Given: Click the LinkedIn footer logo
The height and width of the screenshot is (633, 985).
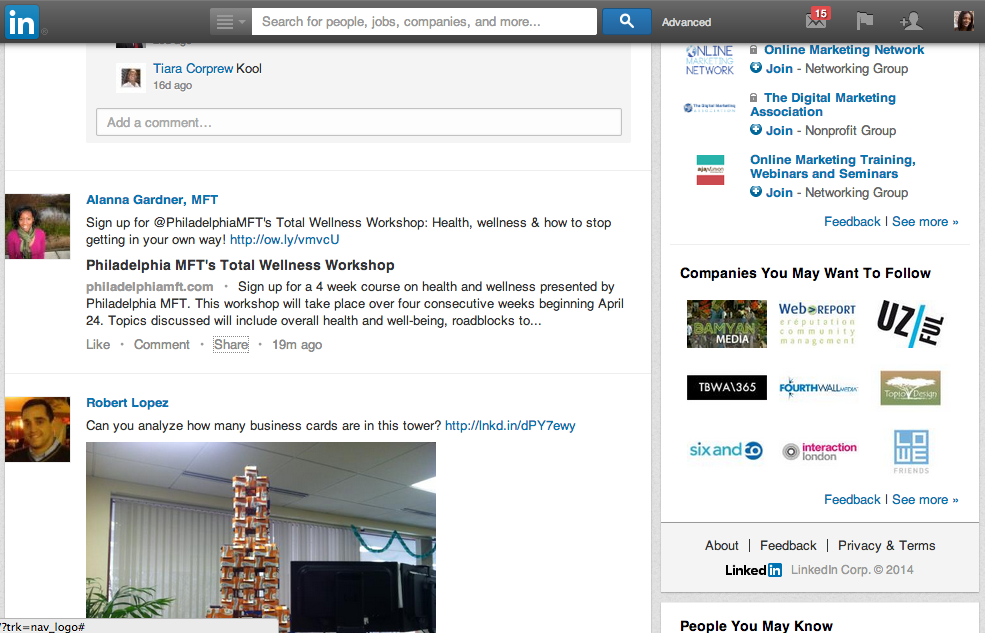Looking at the screenshot, I should 753,570.
